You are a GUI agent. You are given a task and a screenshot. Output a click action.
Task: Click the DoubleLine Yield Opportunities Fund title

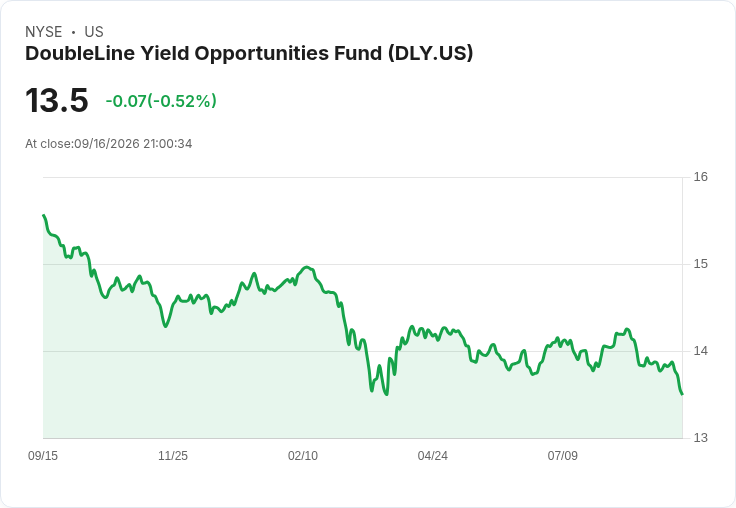(249, 54)
